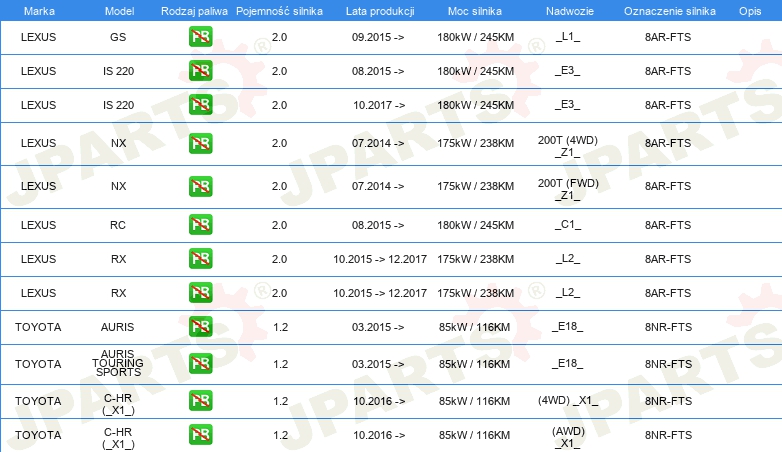The width and height of the screenshot is (782, 452).
Task: Click LEXUS brand cell in GS row
Action: tap(38, 37)
